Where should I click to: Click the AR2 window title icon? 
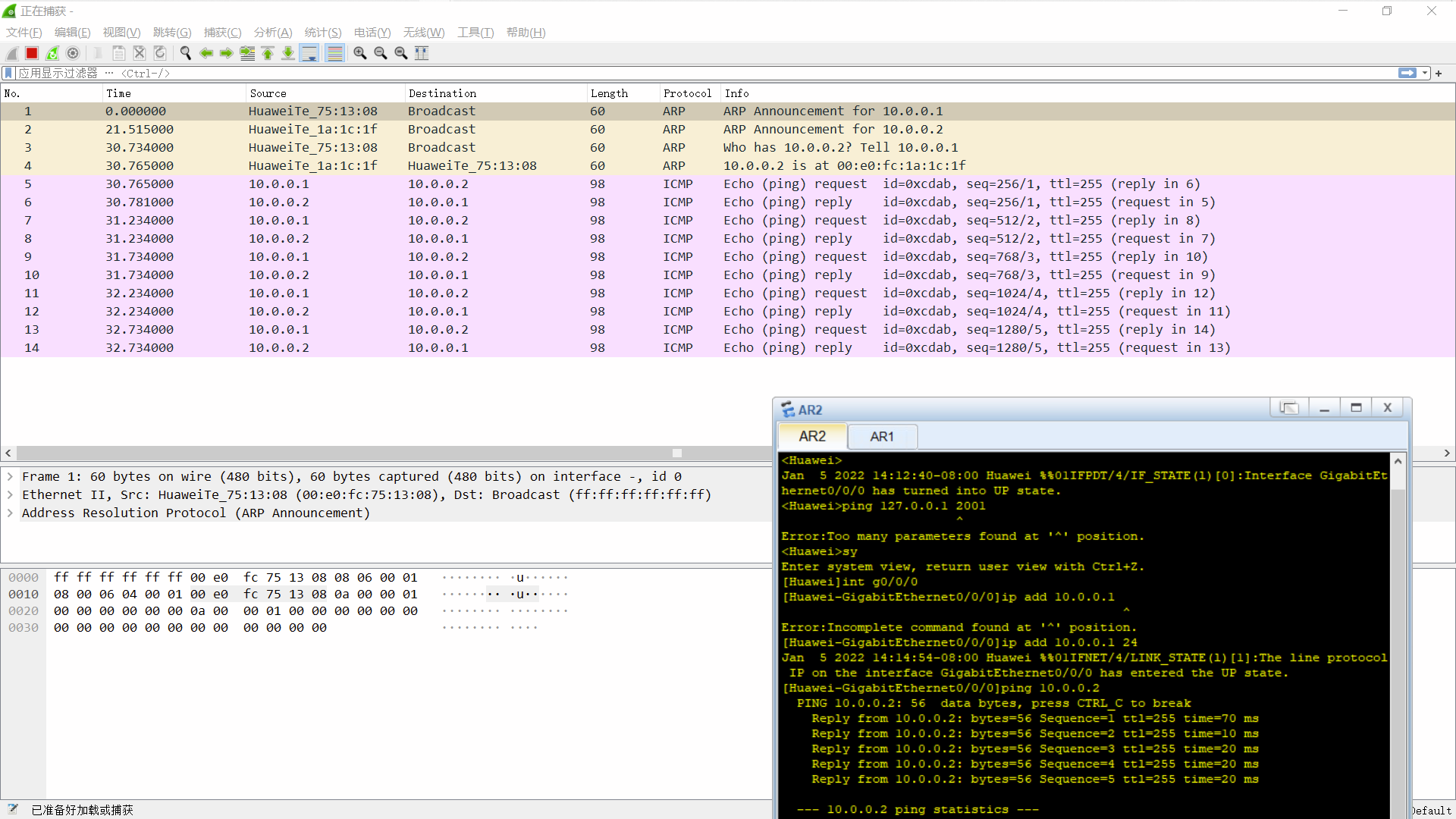pos(788,409)
